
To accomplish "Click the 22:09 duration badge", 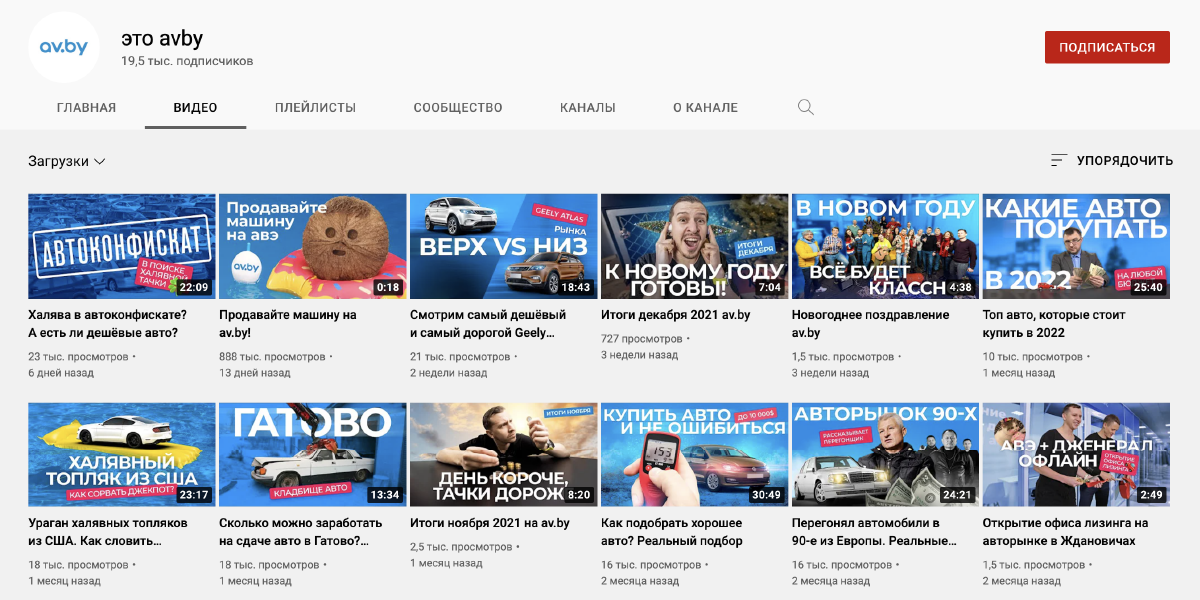I will tap(194, 288).
